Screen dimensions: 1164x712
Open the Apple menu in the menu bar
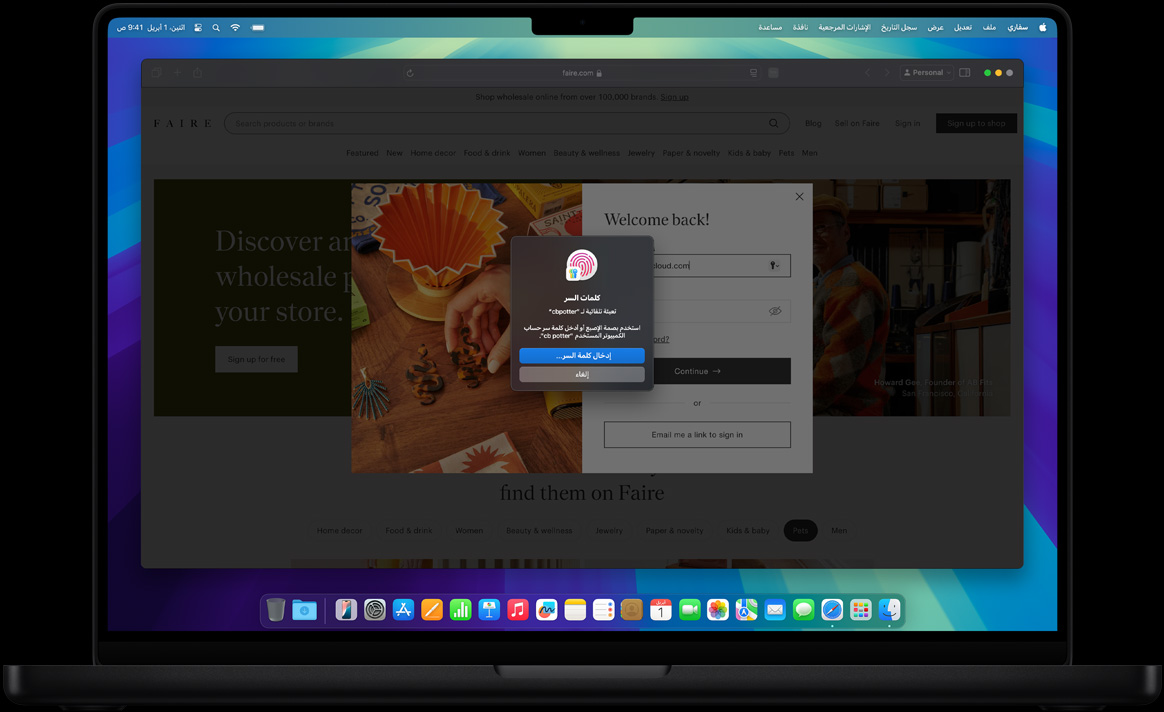[x=1042, y=27]
